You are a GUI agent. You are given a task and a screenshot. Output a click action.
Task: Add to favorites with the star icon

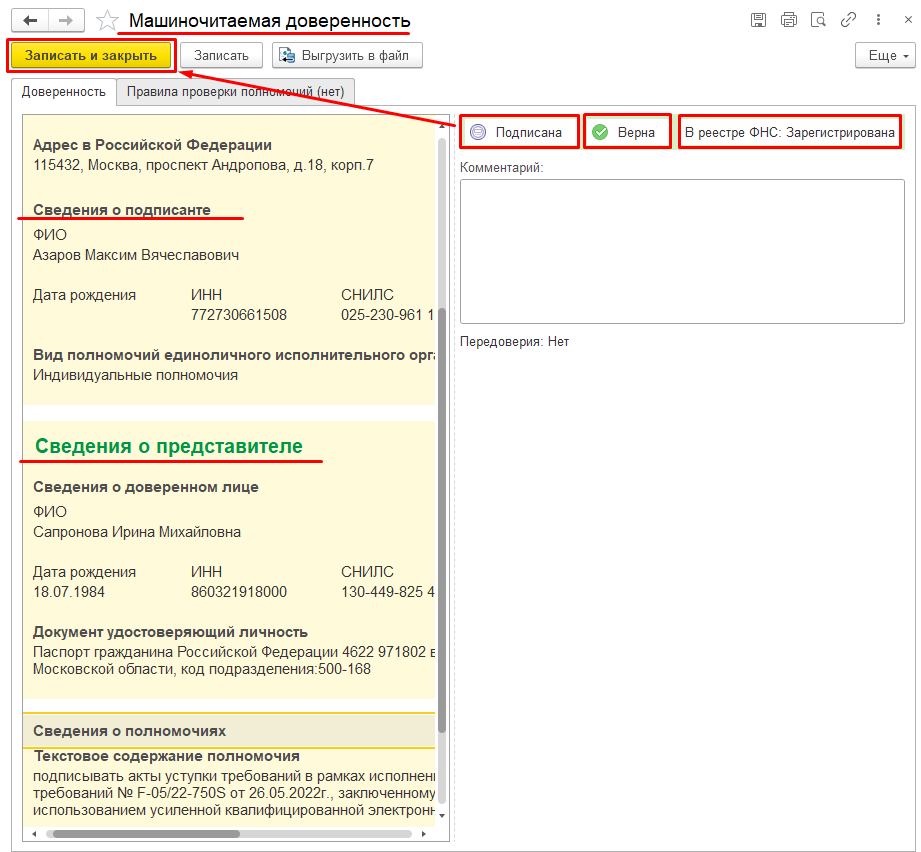107,21
